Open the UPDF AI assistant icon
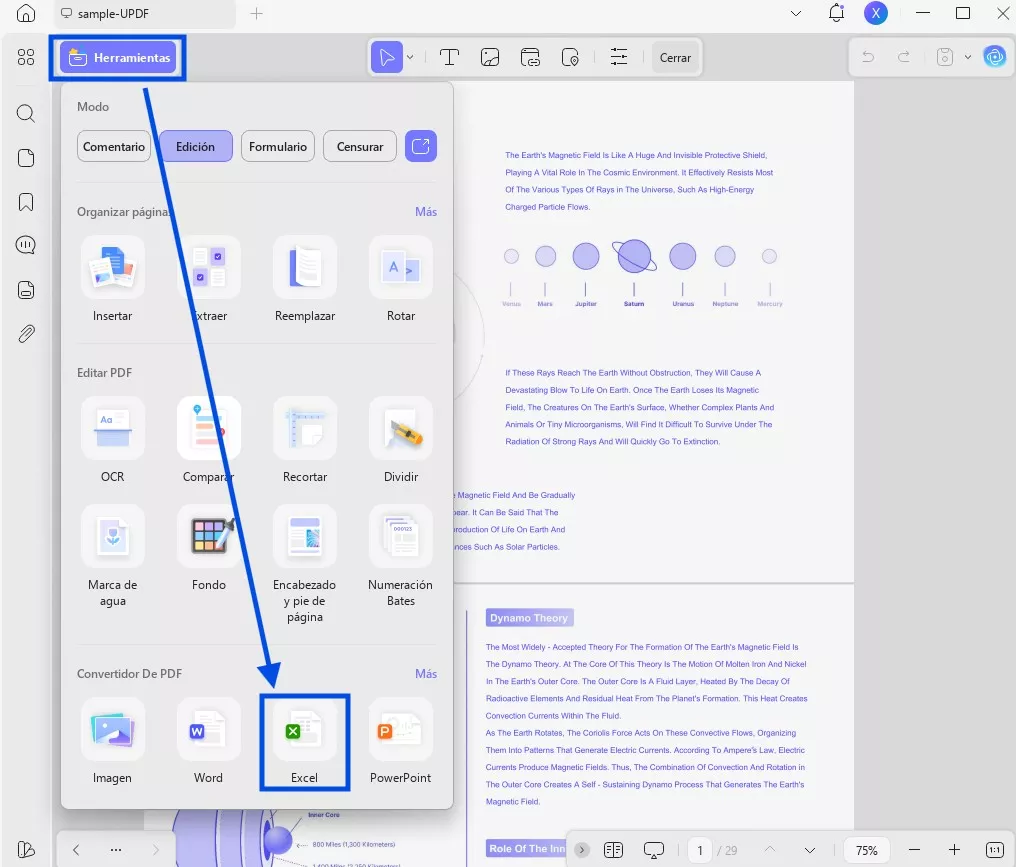 click(995, 57)
